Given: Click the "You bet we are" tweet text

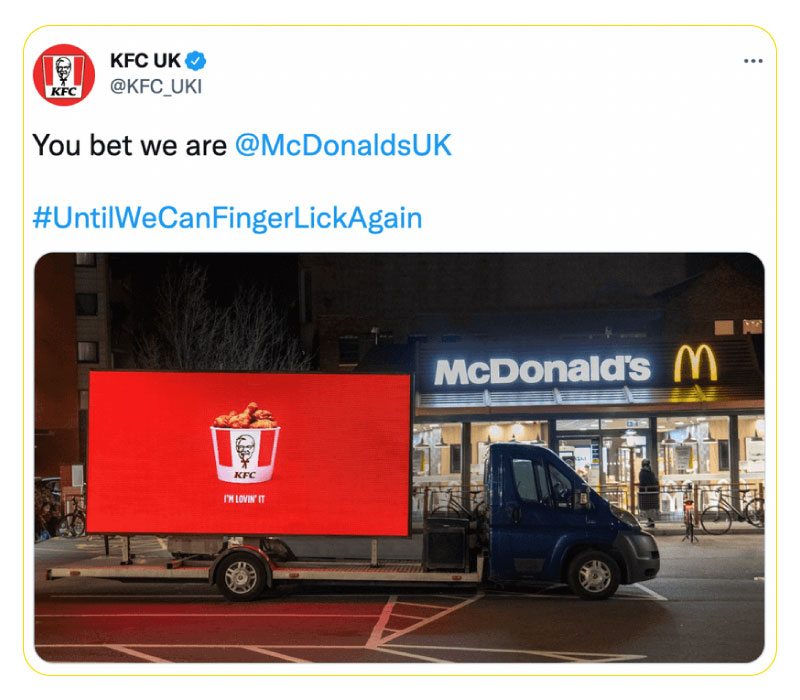Looking at the screenshot, I should coord(130,145).
